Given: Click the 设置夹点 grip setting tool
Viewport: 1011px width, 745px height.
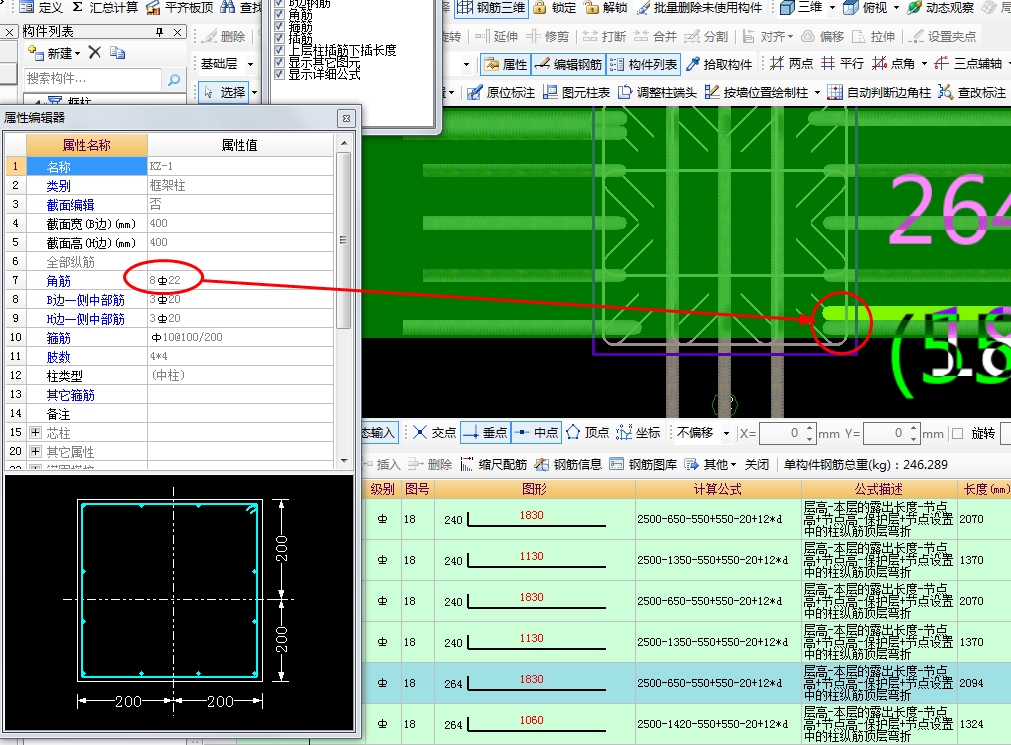Looking at the screenshot, I should click(x=942, y=36).
